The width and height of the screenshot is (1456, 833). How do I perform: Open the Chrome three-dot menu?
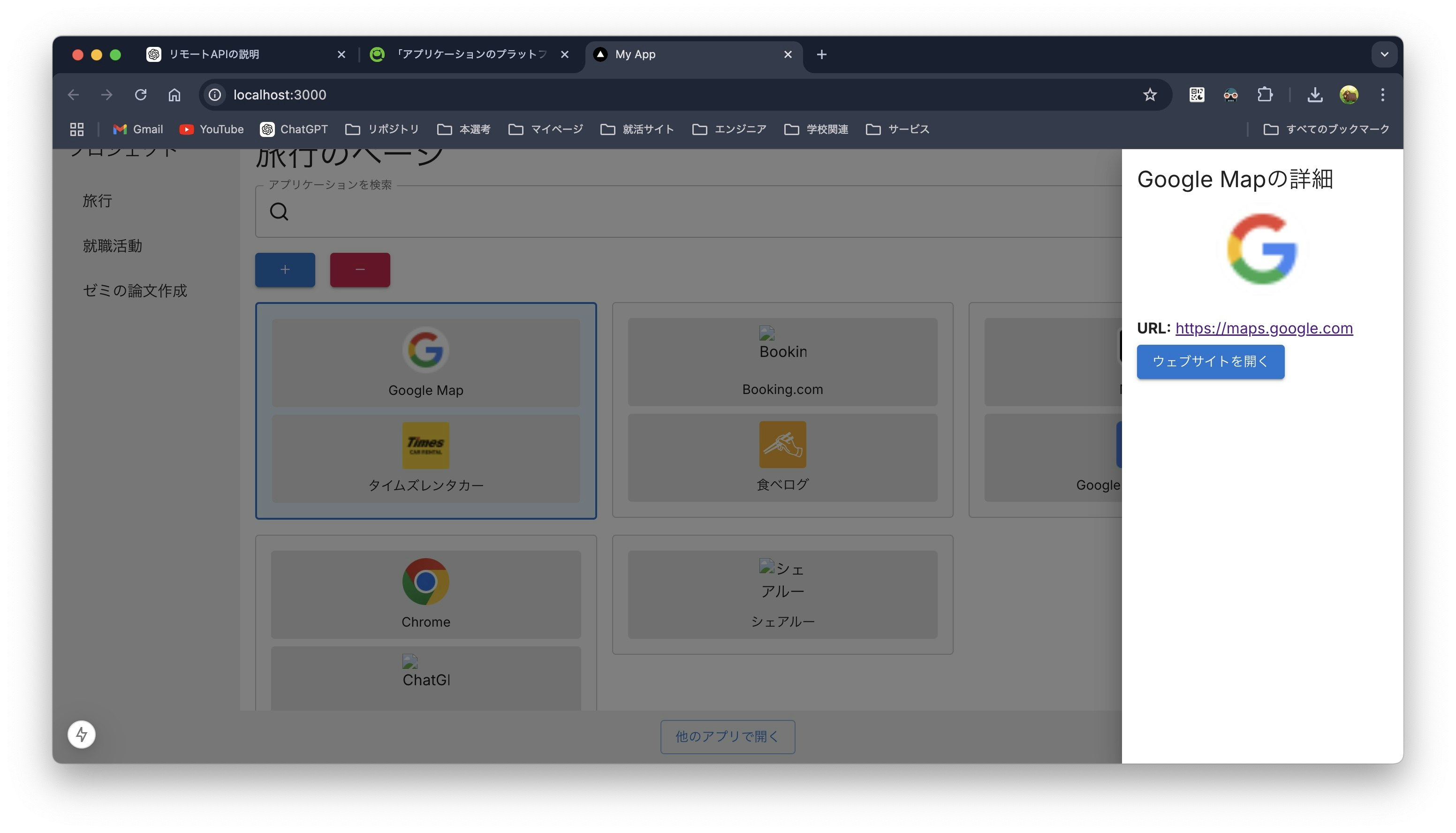1382,94
